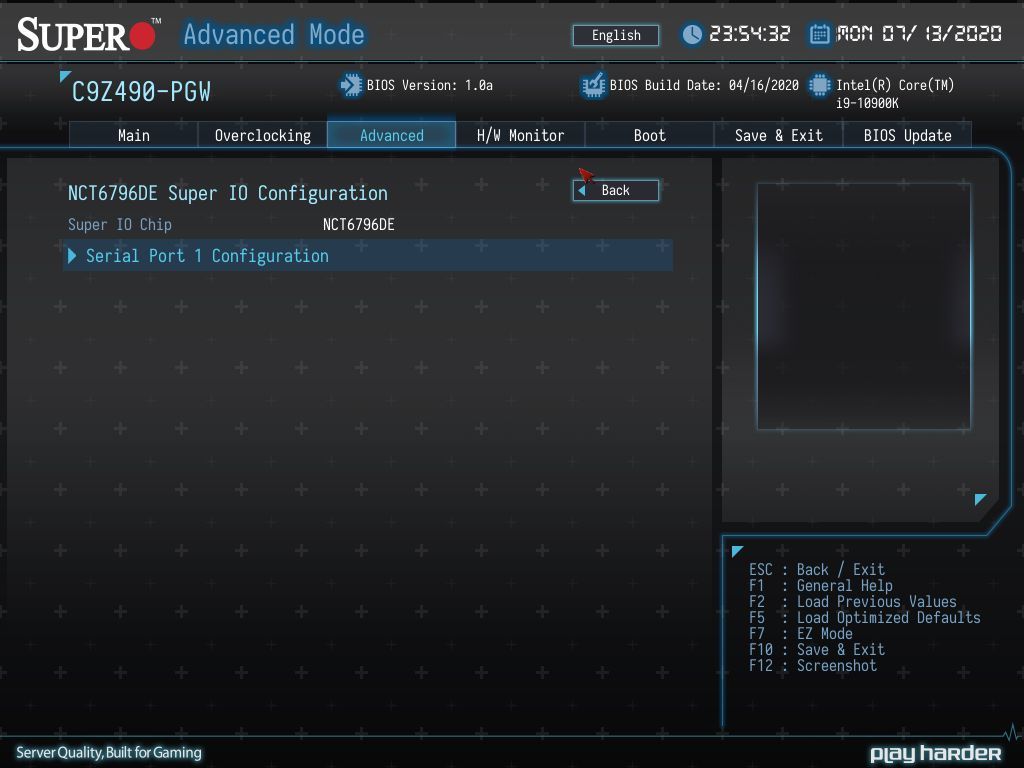Click the BIOS Build Date icon
1024x768 pixels.
pyautogui.click(x=593, y=86)
